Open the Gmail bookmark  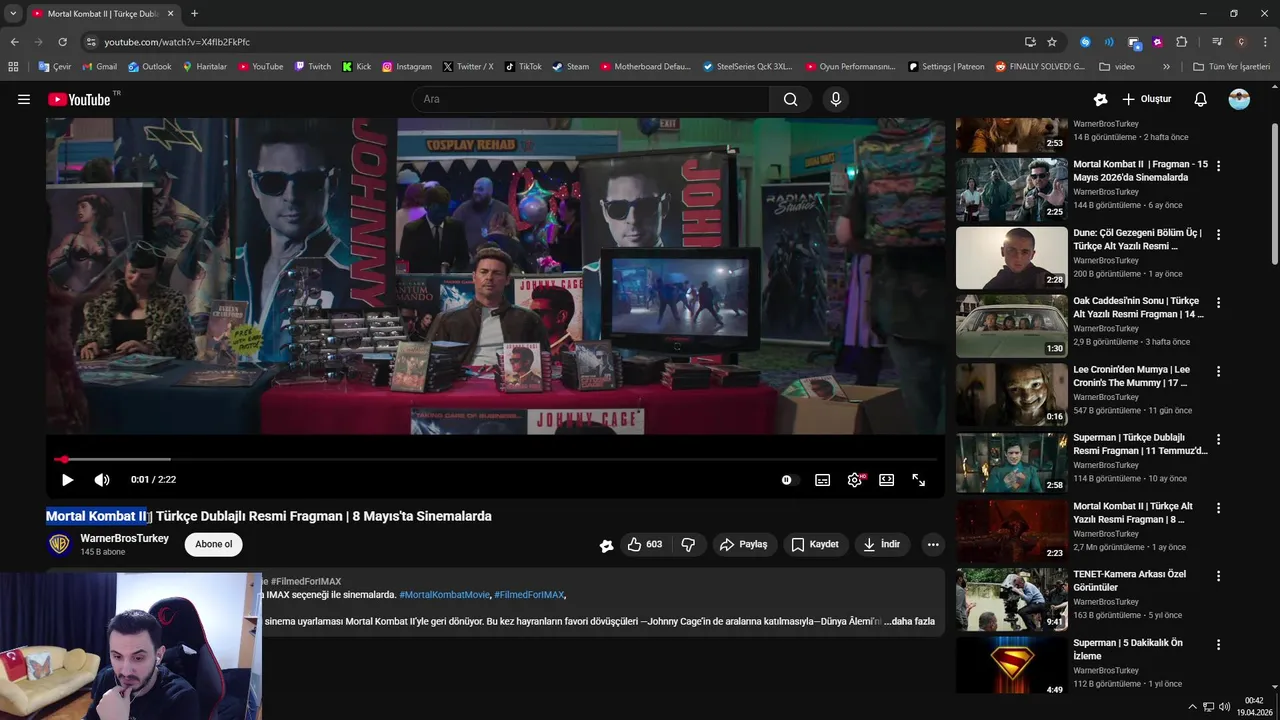[x=100, y=67]
